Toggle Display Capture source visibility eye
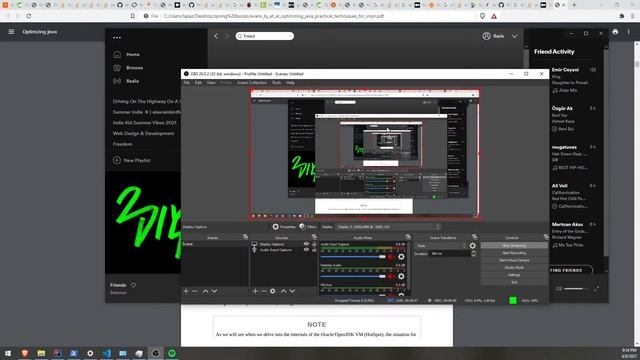Viewport: 640px width, 360px height. coord(306,244)
